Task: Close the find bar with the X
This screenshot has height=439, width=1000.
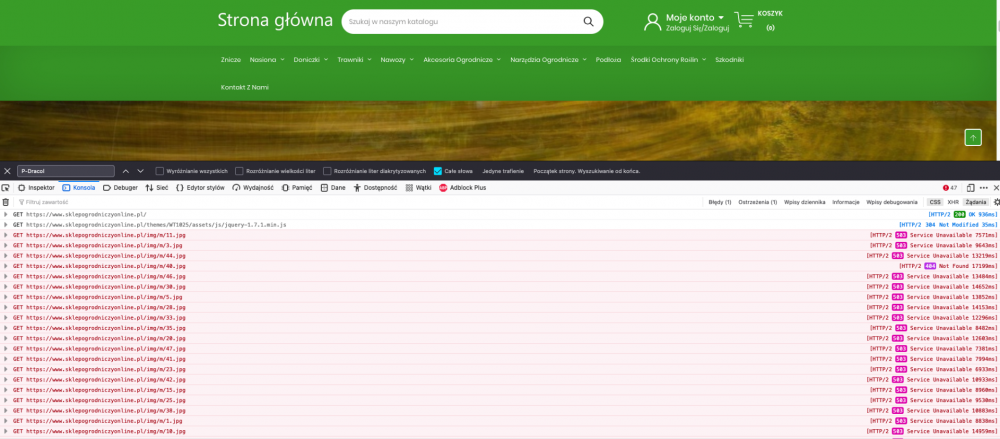Action: click(7, 171)
